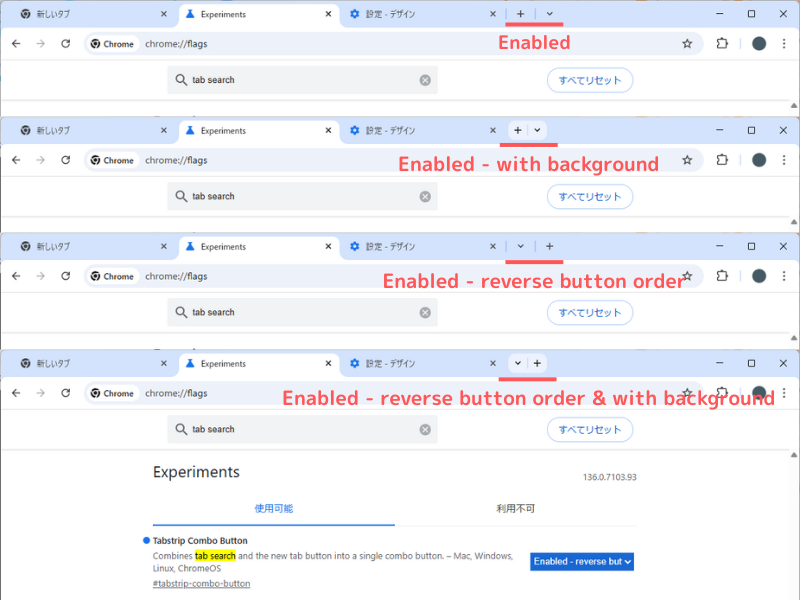Open three-dot menu in third window

[784, 276]
